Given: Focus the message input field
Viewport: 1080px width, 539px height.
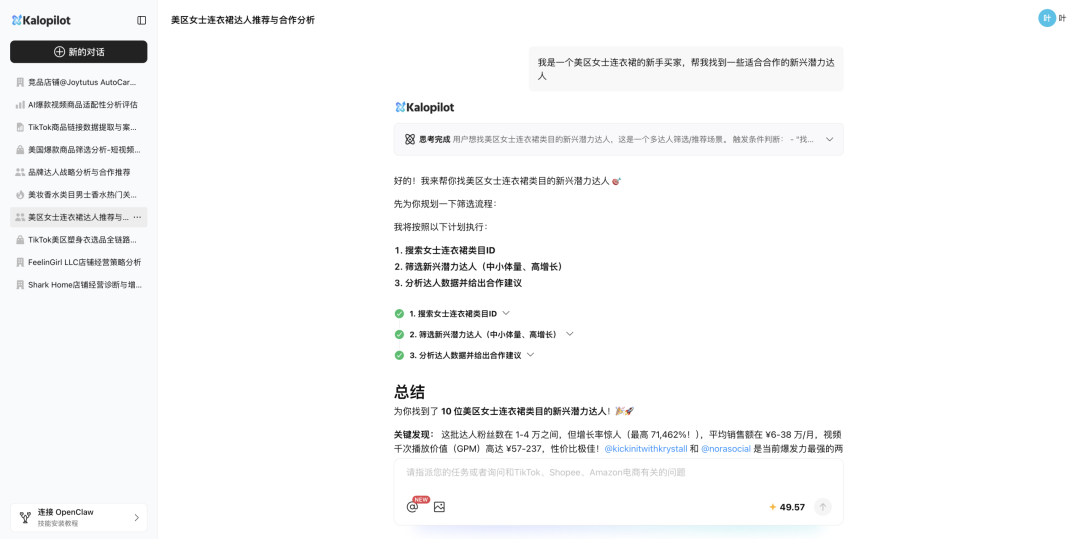Looking at the screenshot, I should [x=619, y=473].
